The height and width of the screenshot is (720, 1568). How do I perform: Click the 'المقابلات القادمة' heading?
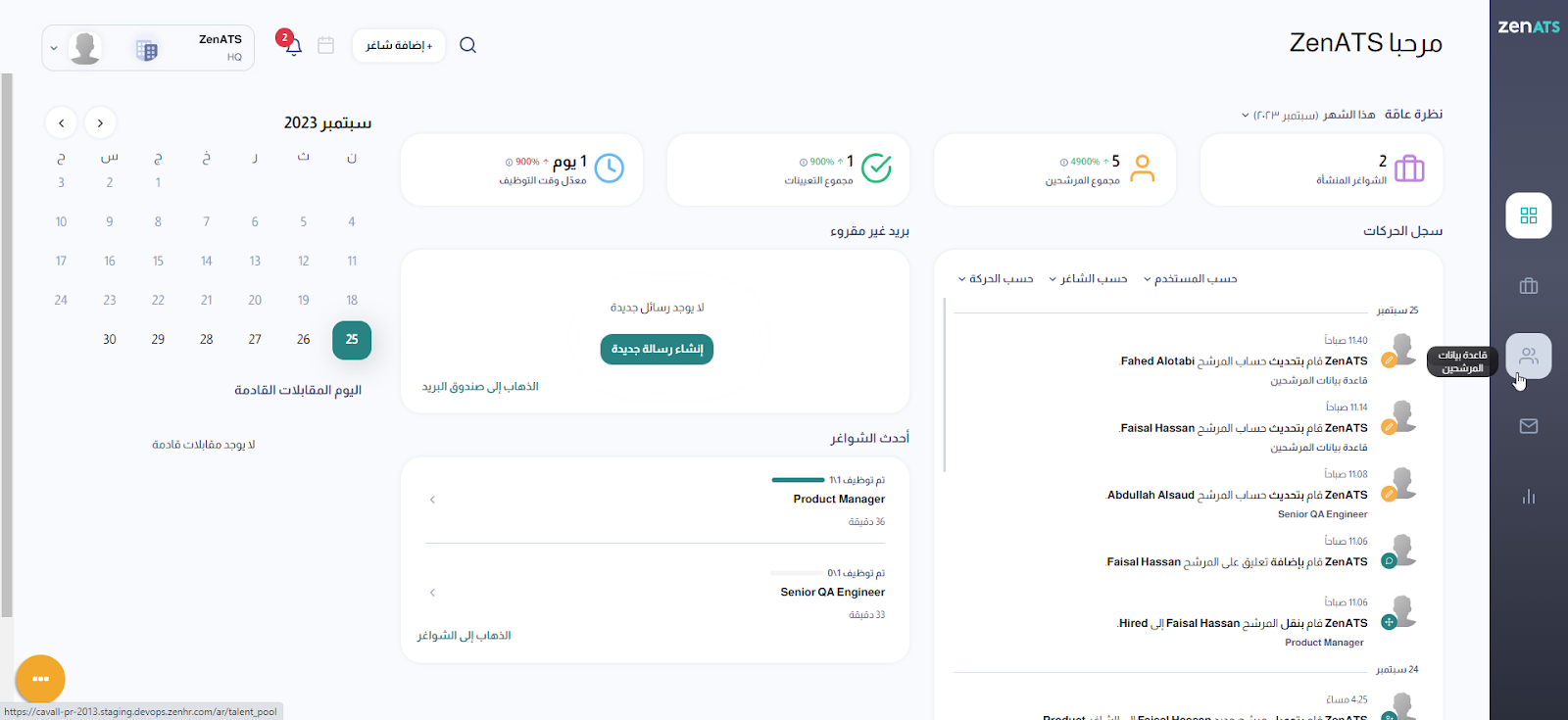click(x=282, y=390)
